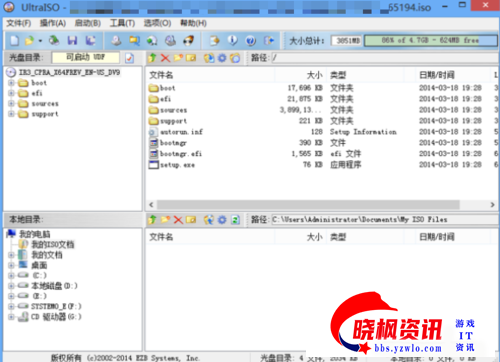The height and width of the screenshot is (362, 500).
Task: Click the Save floppy disk icon
Action: click(x=72, y=41)
